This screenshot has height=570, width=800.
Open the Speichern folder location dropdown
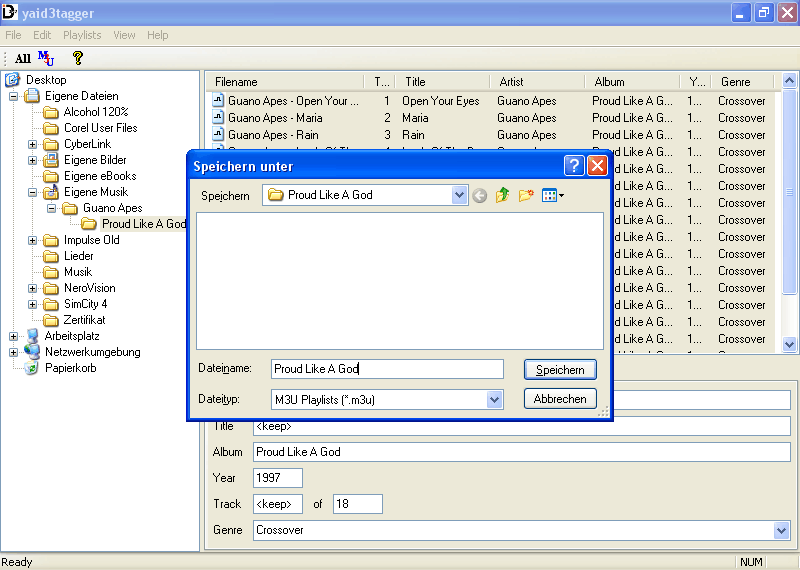459,195
